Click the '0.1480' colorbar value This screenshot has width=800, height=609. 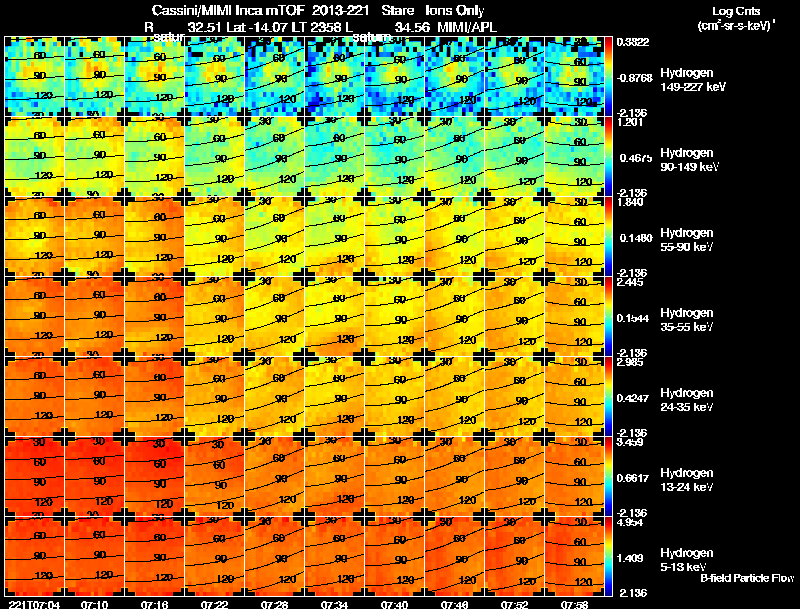tap(636, 238)
